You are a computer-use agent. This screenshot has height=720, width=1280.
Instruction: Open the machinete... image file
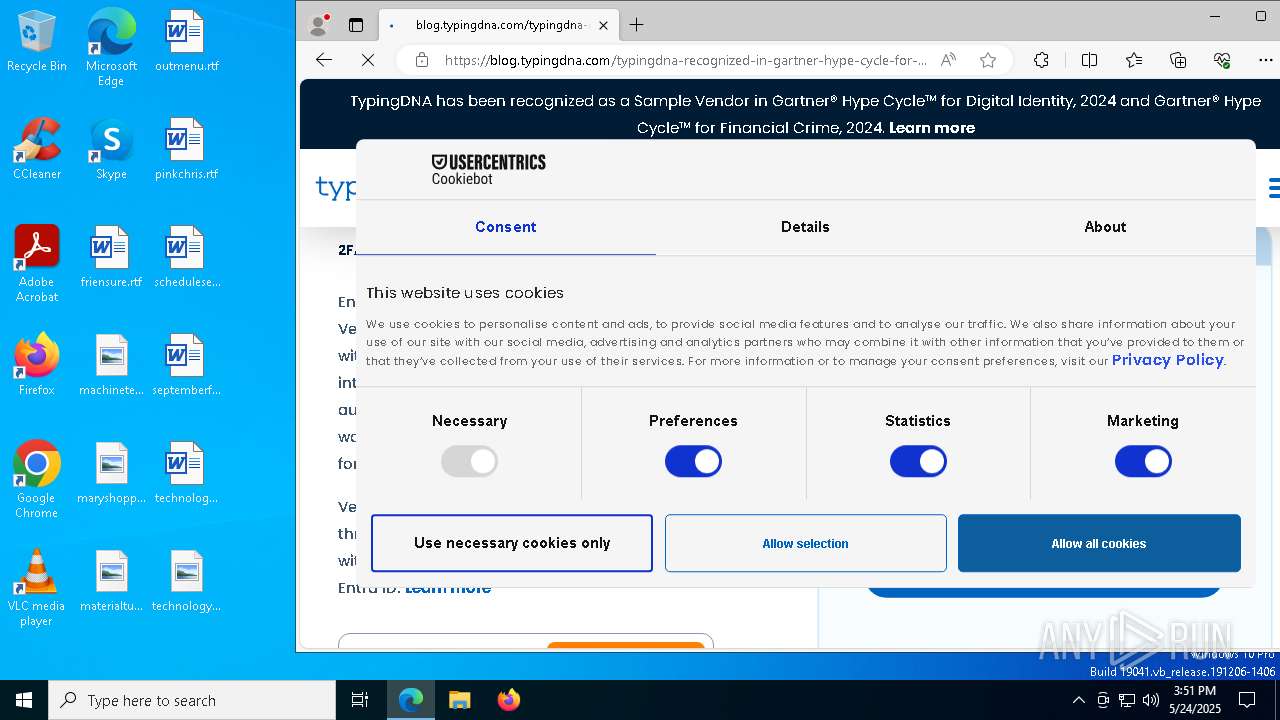tap(111, 365)
